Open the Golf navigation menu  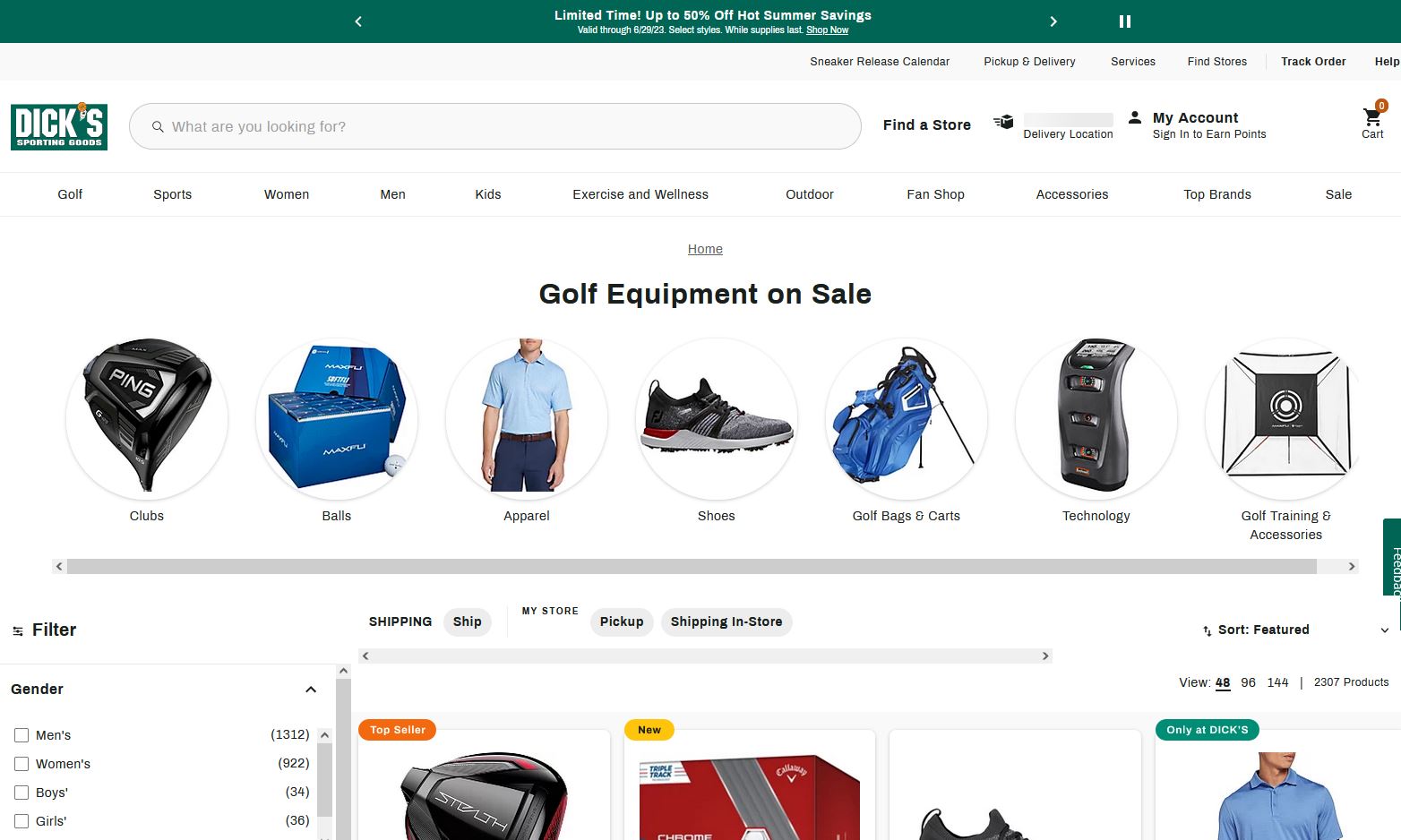coord(70,194)
